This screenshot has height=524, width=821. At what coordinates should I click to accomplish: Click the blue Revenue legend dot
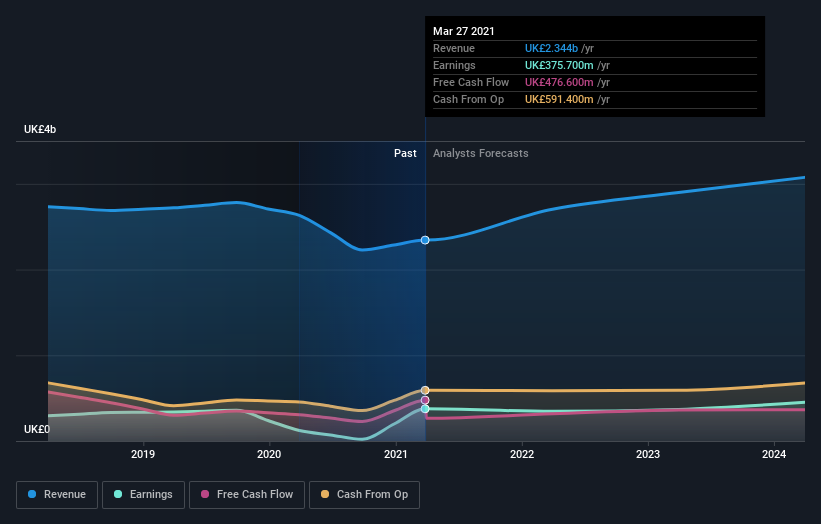(32, 494)
